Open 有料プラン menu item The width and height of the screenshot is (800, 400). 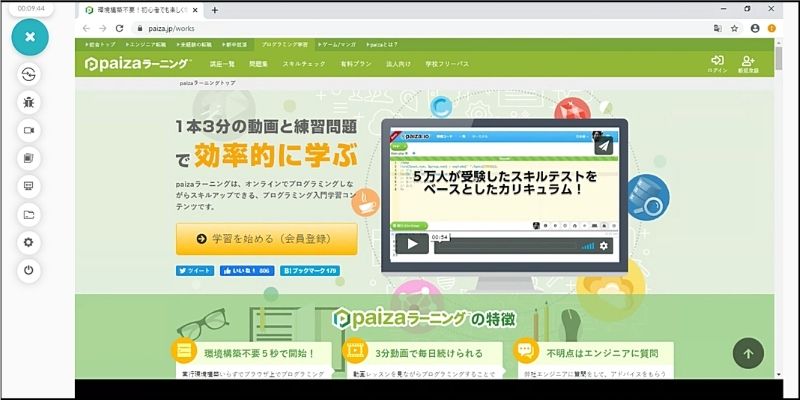(356, 64)
